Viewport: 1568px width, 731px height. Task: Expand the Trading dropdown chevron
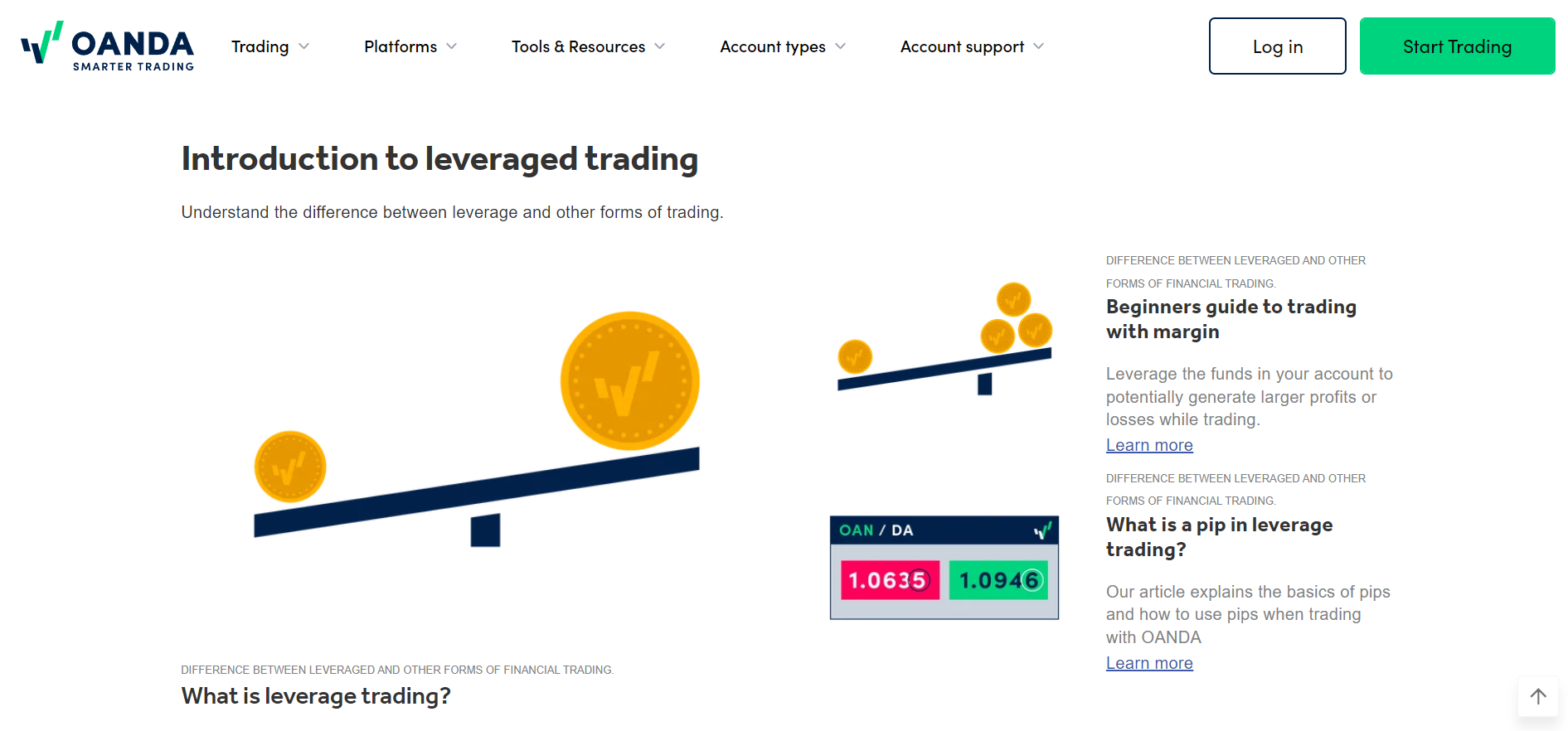(304, 46)
